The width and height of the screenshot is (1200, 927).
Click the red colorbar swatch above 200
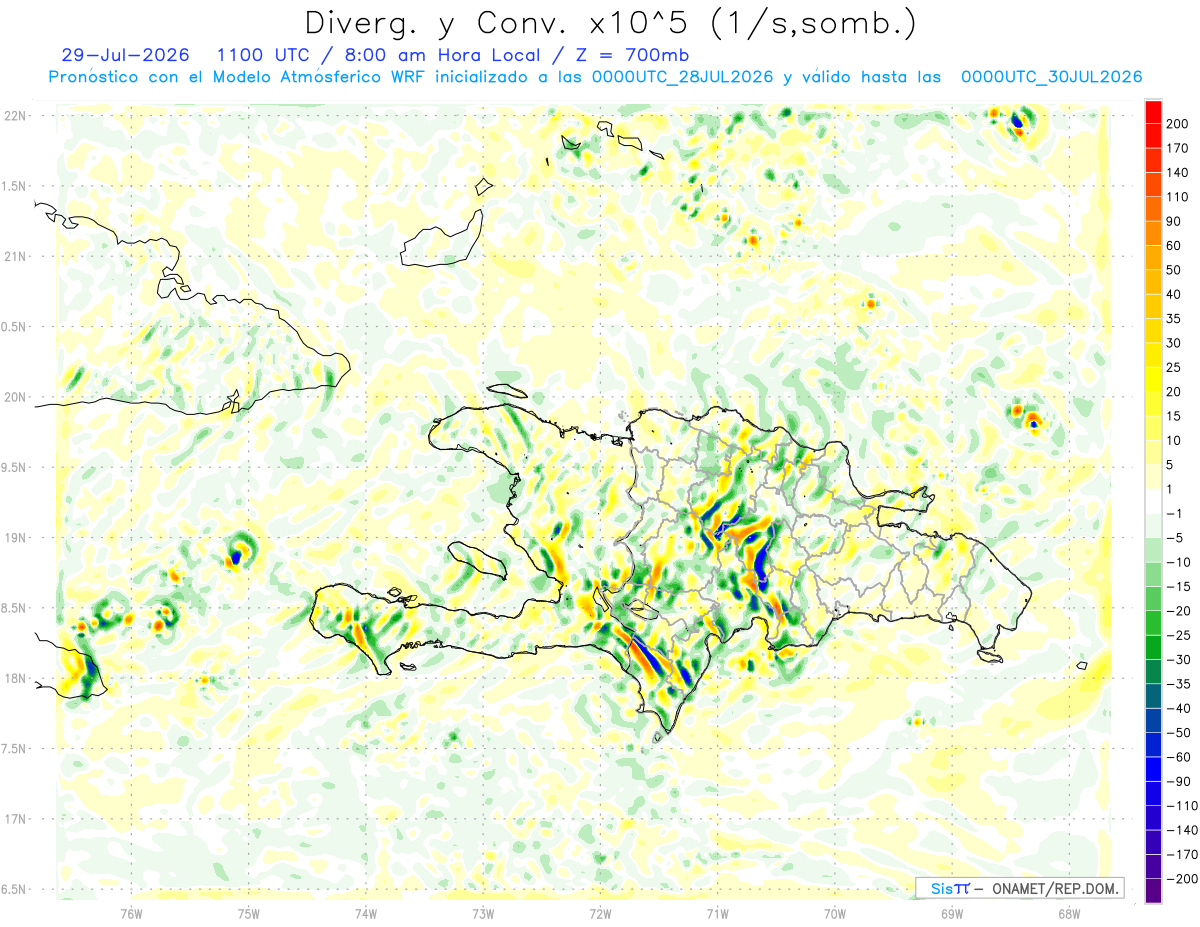point(1153,111)
